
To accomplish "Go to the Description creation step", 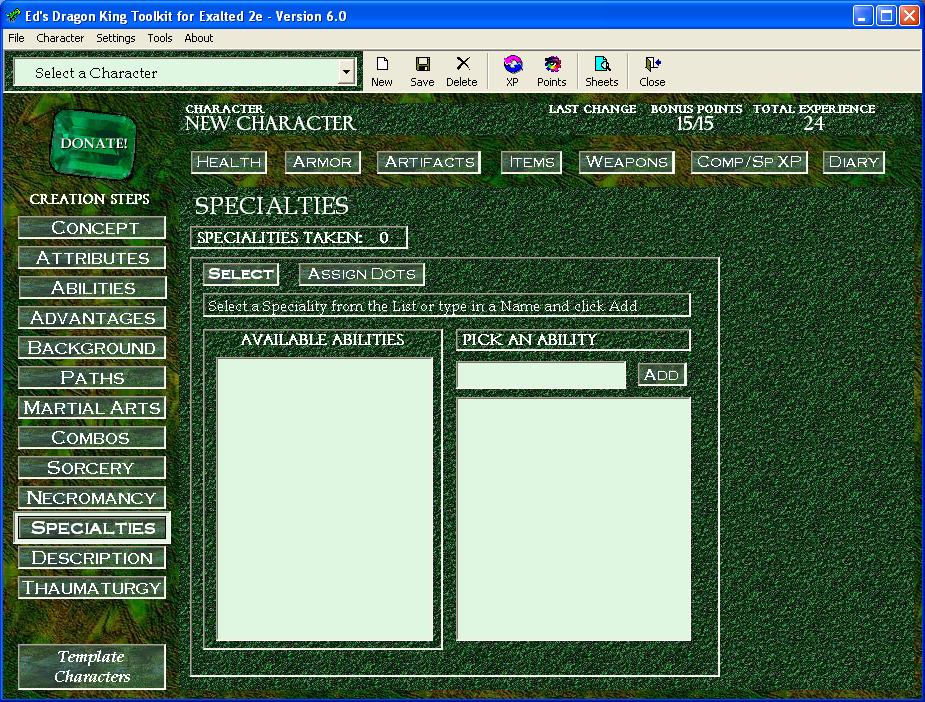I will click(92, 558).
